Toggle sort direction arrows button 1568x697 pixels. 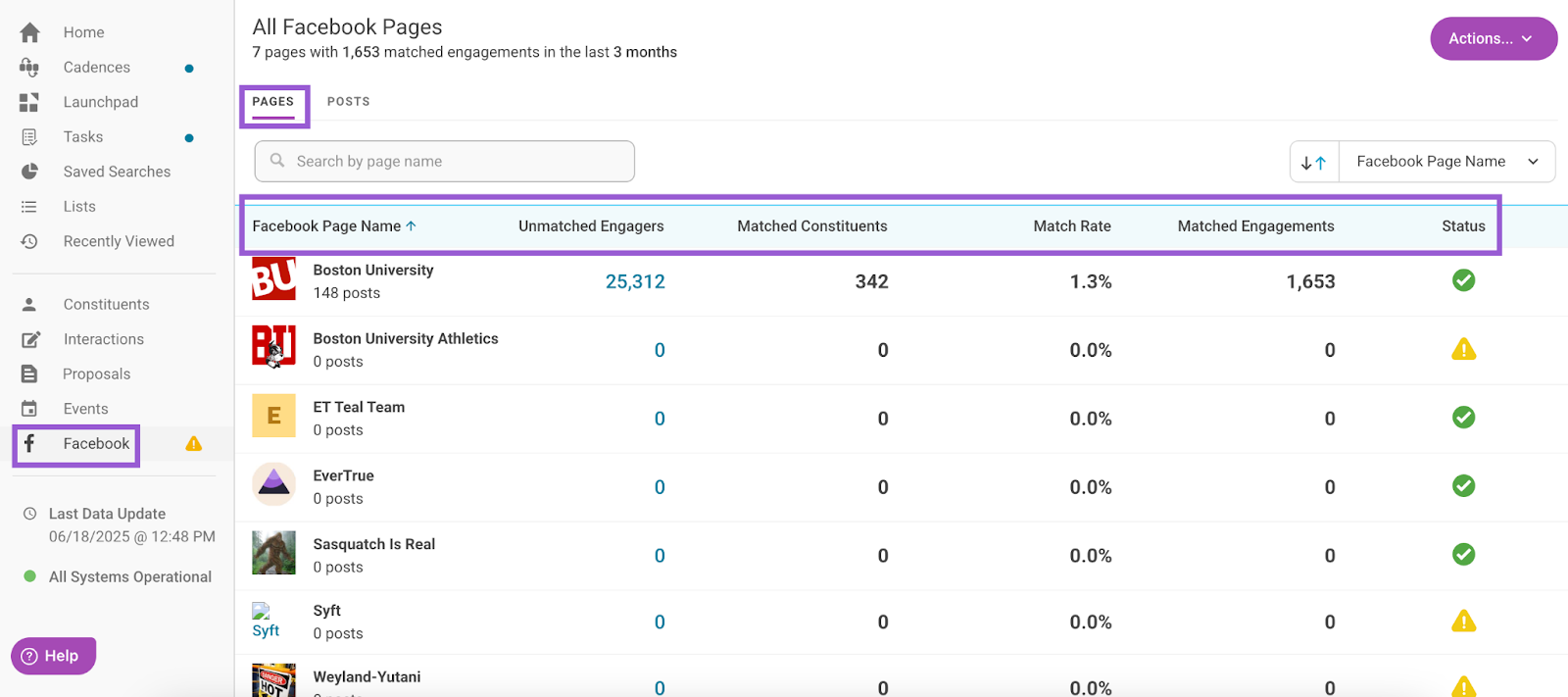1314,162
